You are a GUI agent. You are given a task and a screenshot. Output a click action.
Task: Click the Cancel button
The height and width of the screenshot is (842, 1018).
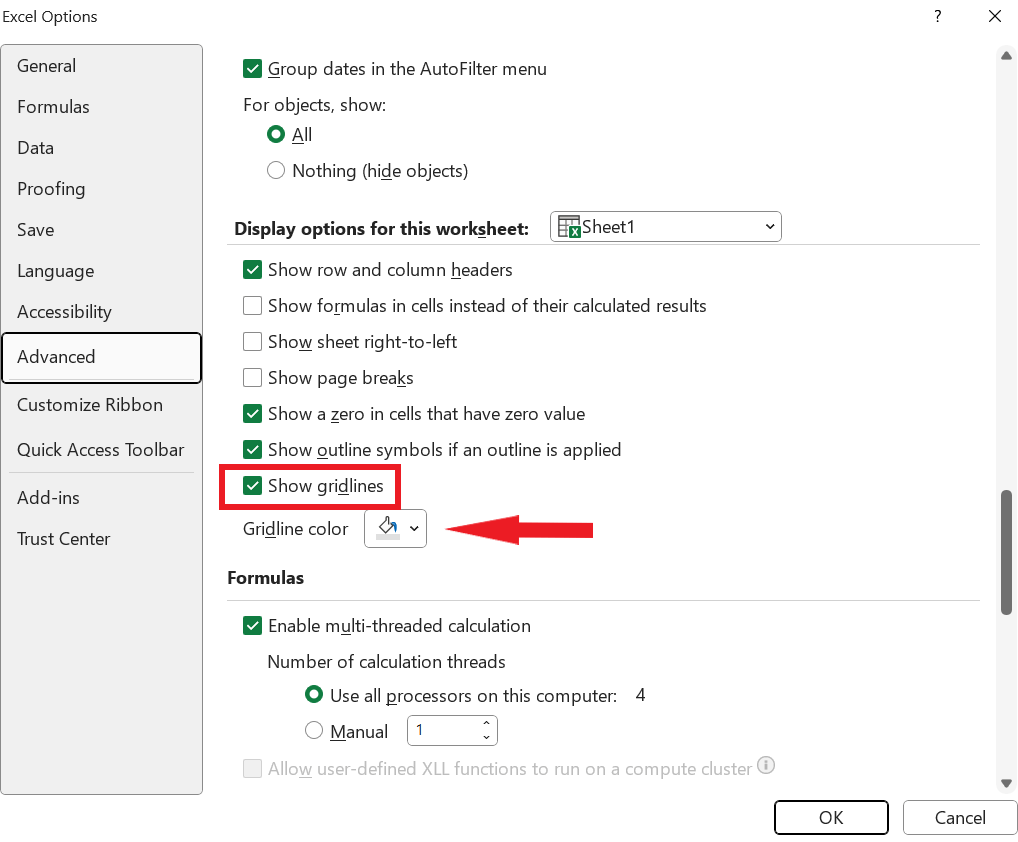(960, 818)
